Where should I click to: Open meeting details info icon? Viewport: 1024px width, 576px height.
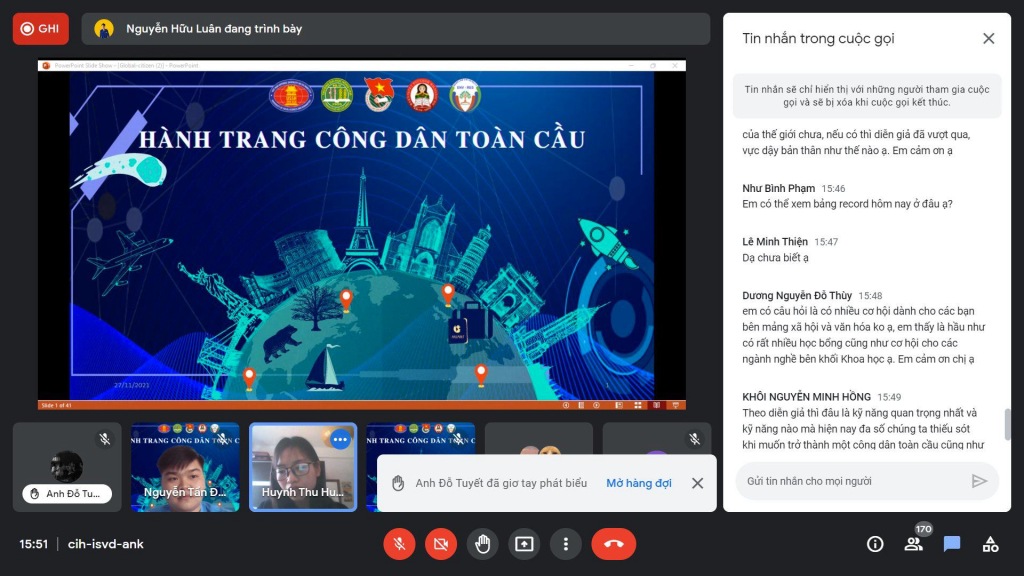click(x=875, y=544)
